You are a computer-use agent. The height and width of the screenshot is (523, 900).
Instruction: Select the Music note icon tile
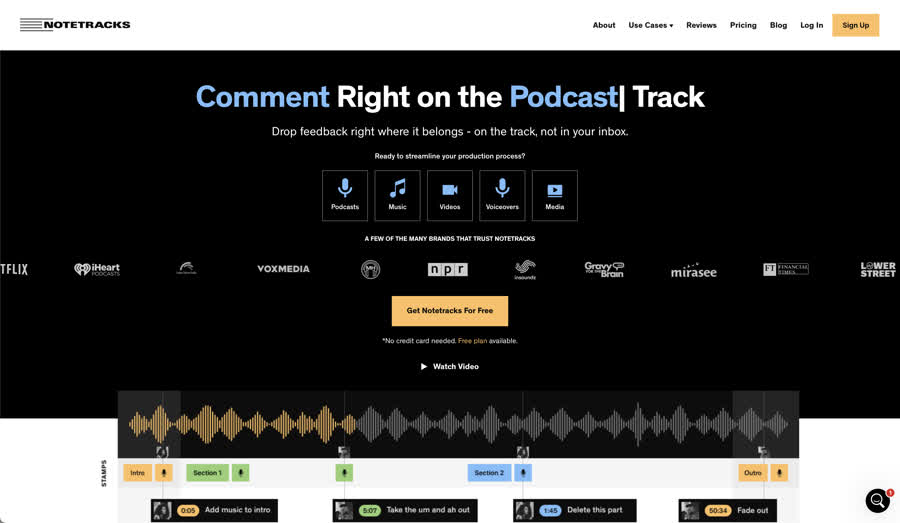tap(397, 195)
